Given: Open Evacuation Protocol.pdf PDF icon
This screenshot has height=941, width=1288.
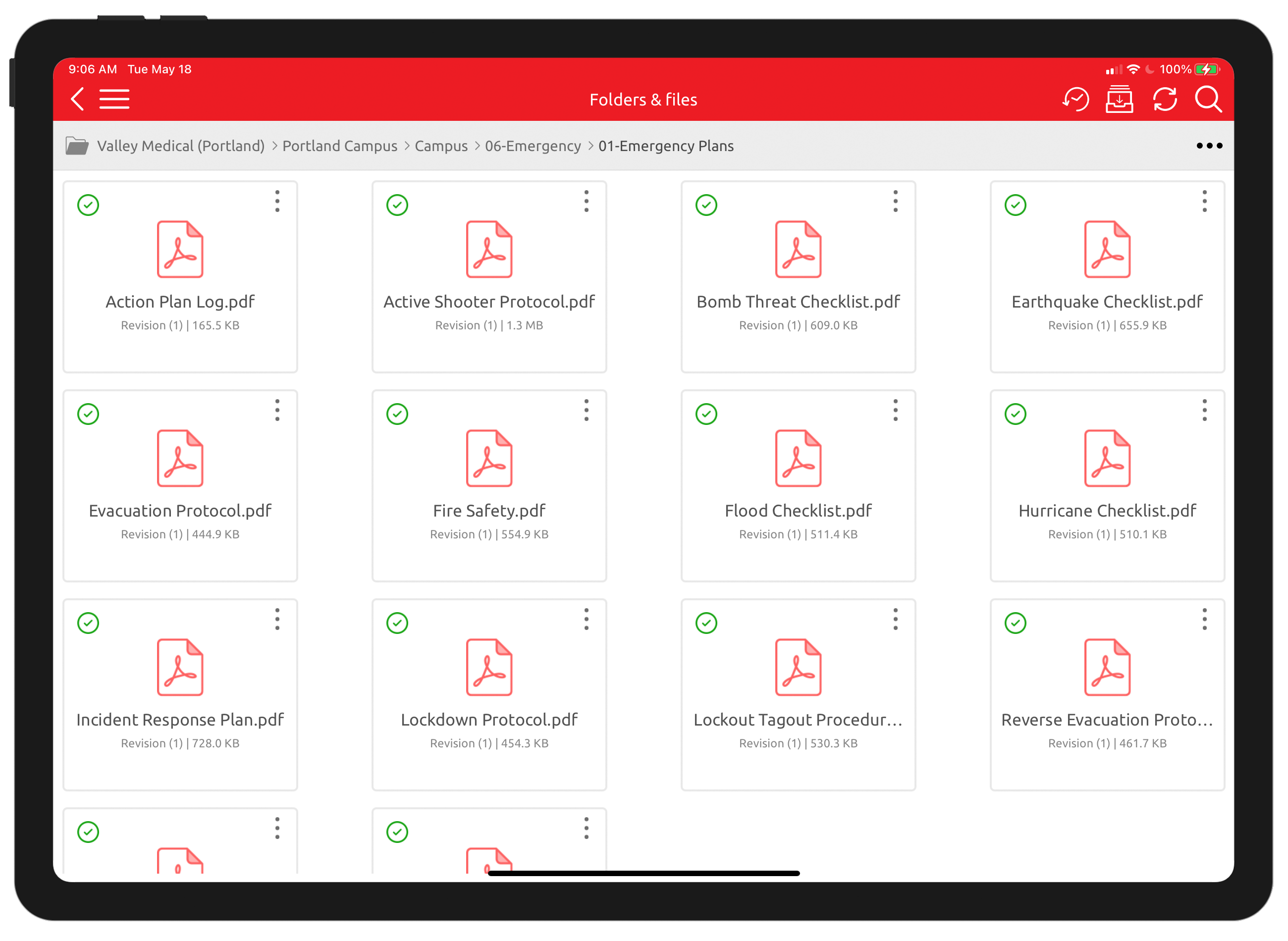Looking at the screenshot, I should coord(180,459).
